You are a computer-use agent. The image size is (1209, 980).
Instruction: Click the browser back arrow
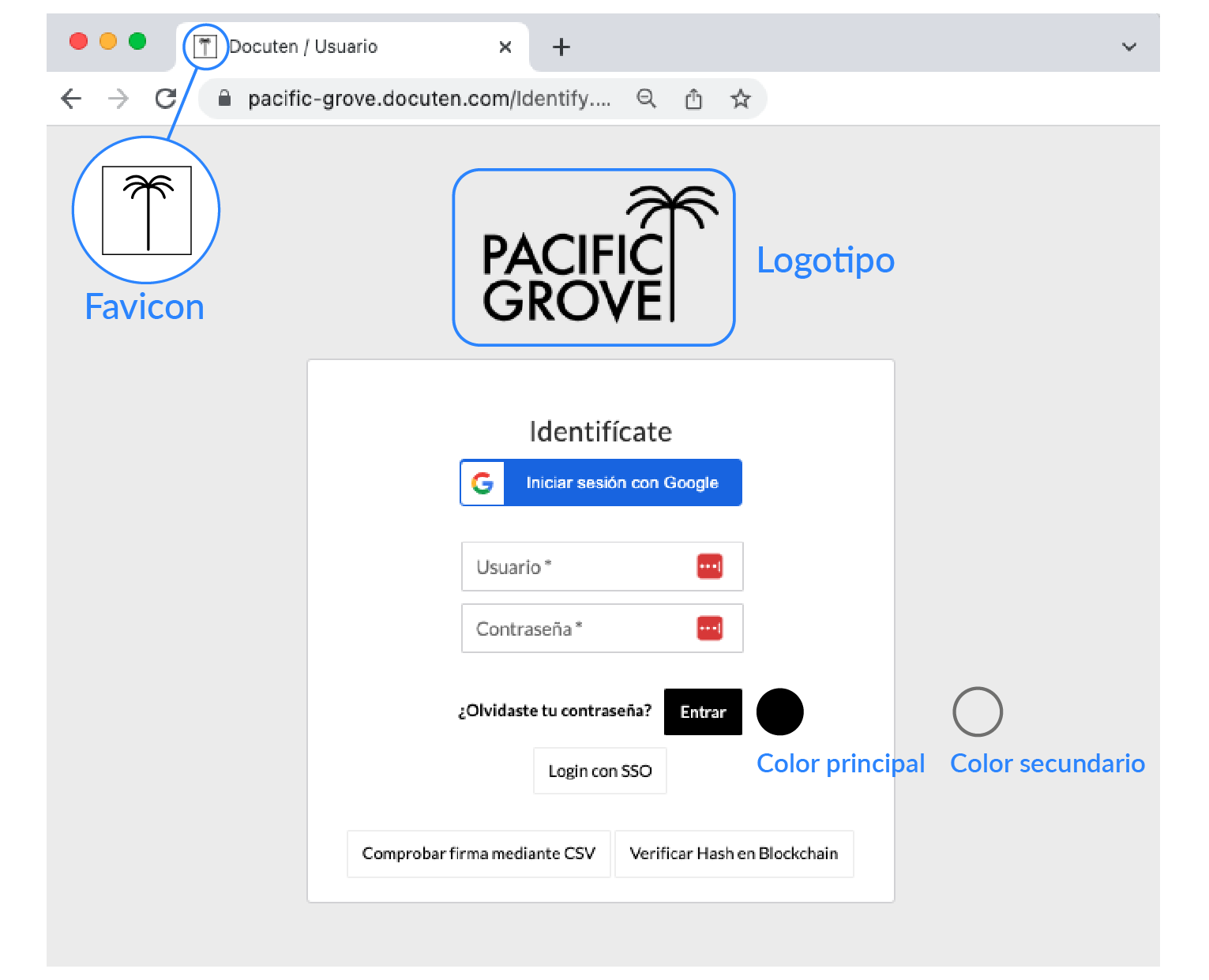pos(71,99)
